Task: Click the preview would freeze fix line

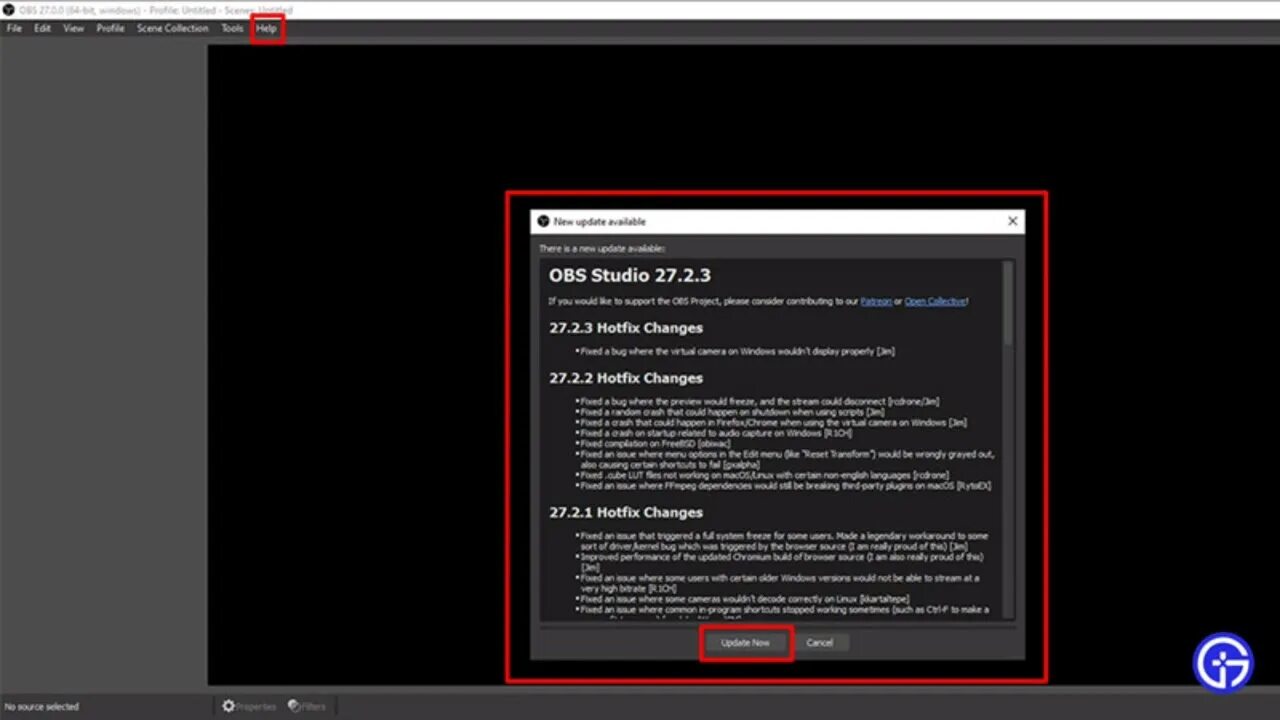Action: tap(758, 401)
